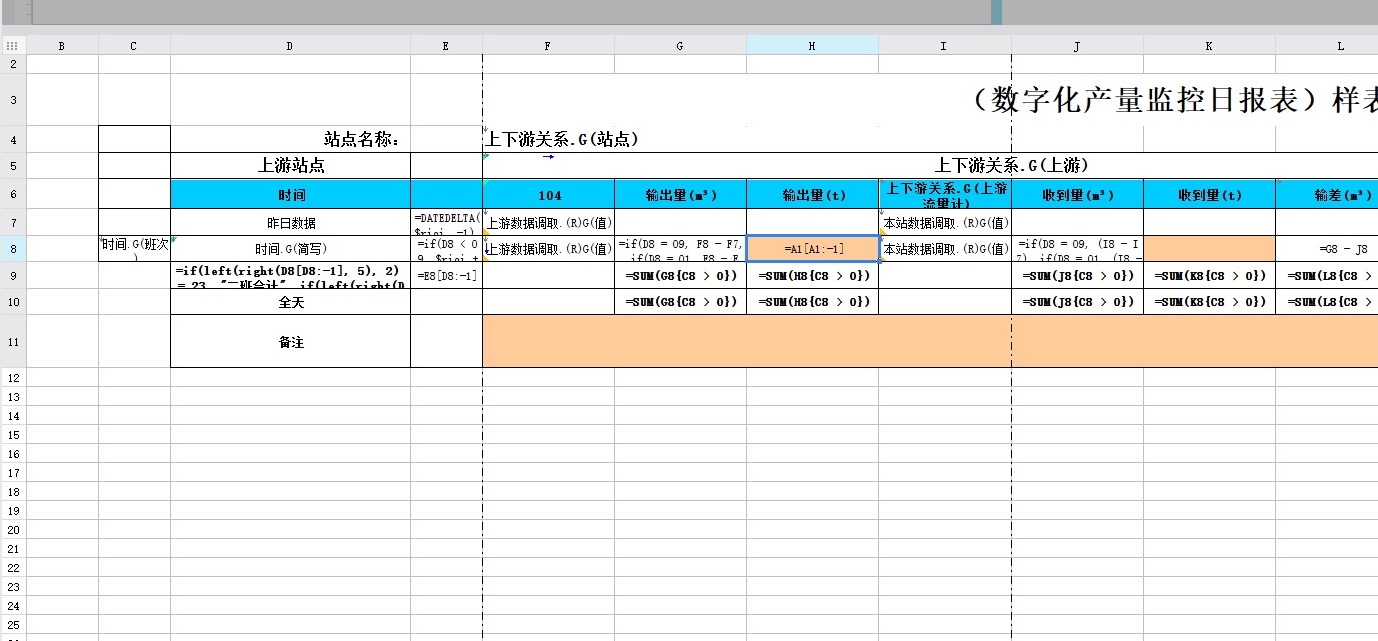1378x641 pixels.
Task: Click the 时间.G(简写) cell
Action: pos(290,248)
